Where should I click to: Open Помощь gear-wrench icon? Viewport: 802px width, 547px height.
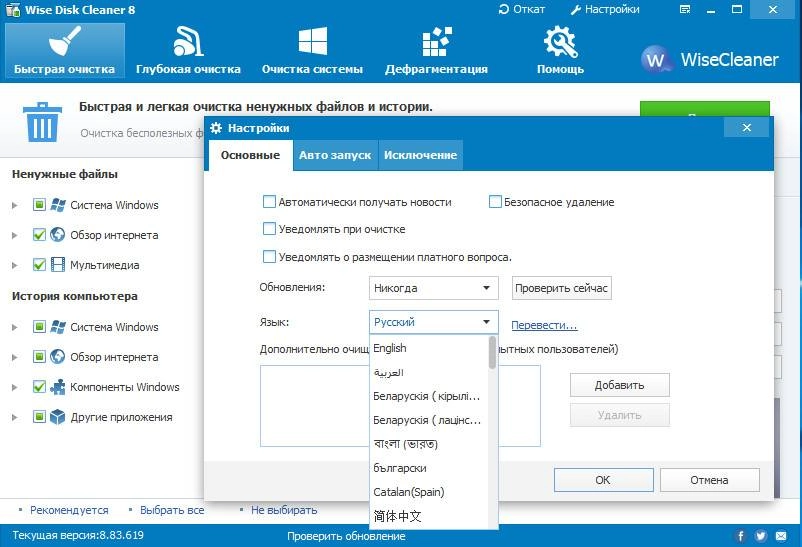pos(560,50)
